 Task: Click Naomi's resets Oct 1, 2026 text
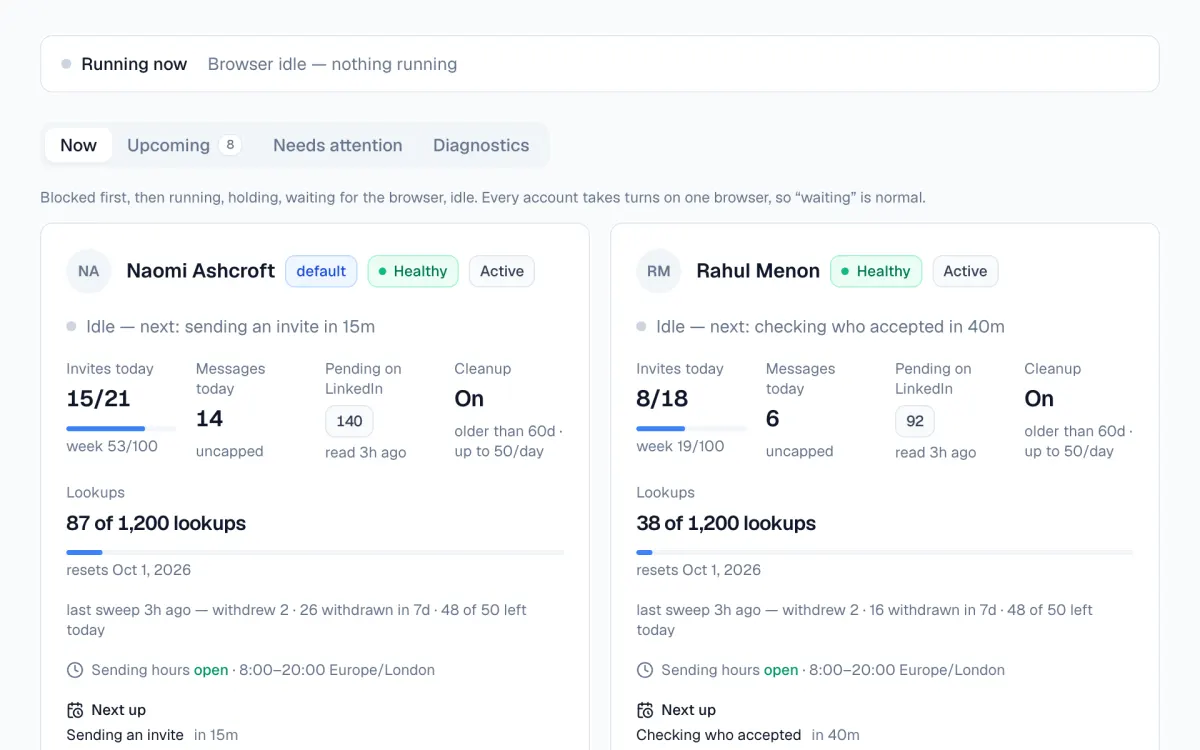(129, 570)
